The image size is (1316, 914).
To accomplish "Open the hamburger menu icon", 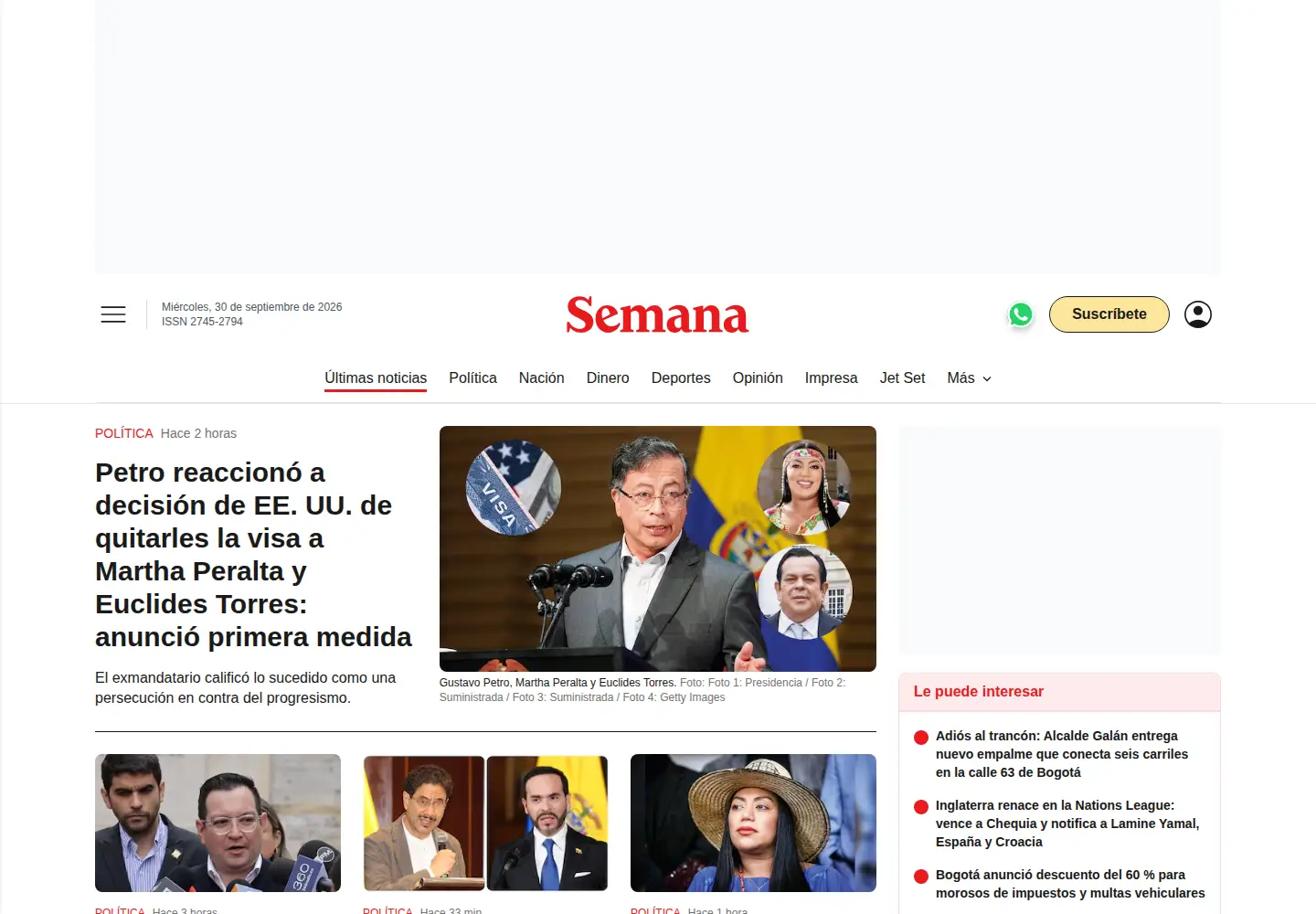I will click(x=113, y=314).
